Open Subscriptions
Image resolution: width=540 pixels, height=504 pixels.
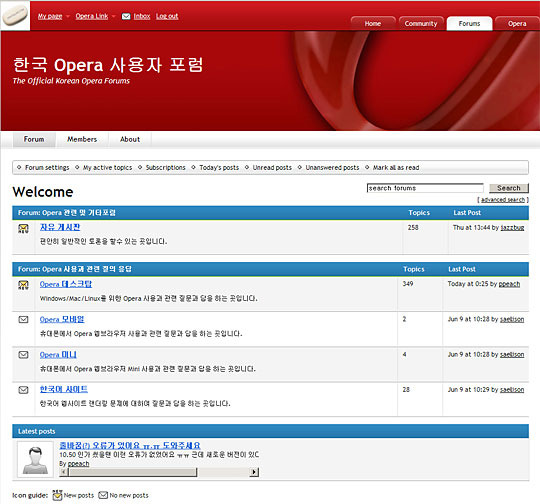coord(166,167)
